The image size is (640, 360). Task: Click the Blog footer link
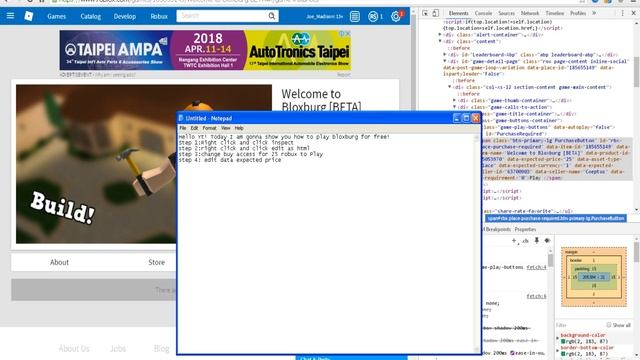coord(161,349)
